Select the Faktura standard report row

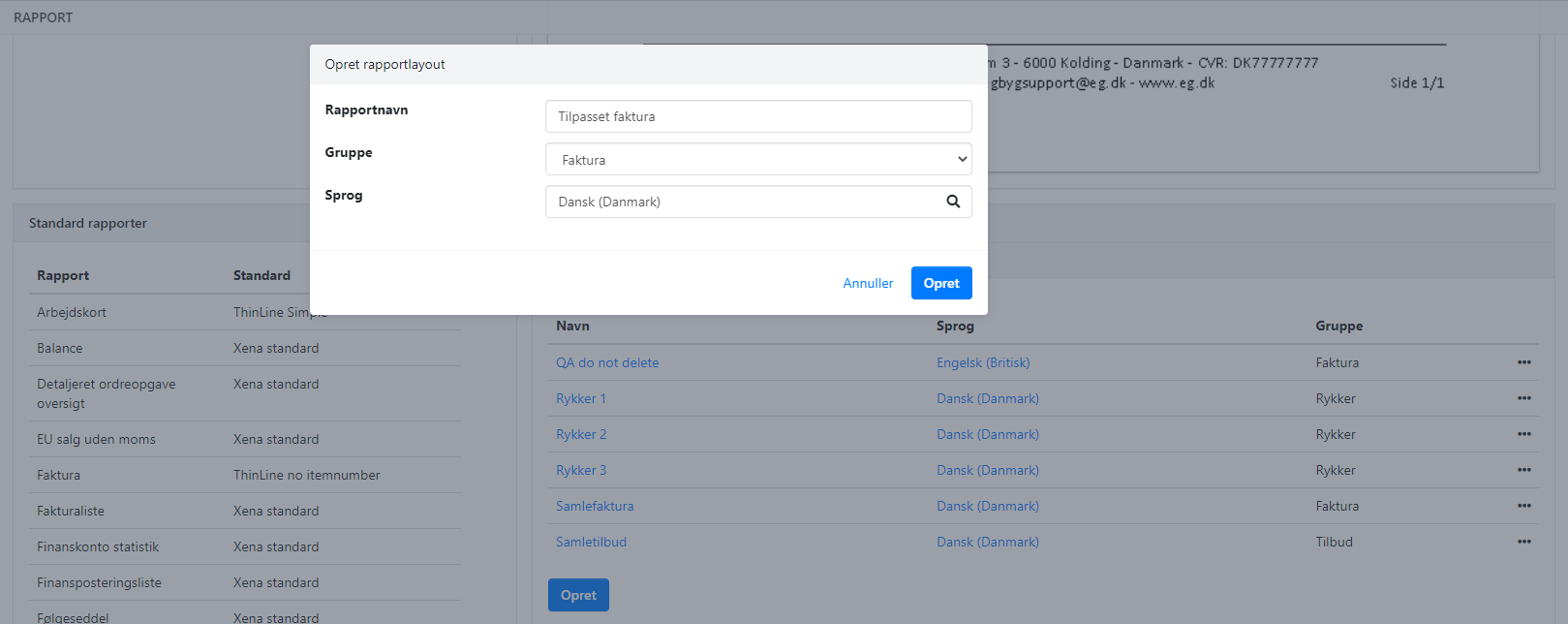(x=59, y=475)
